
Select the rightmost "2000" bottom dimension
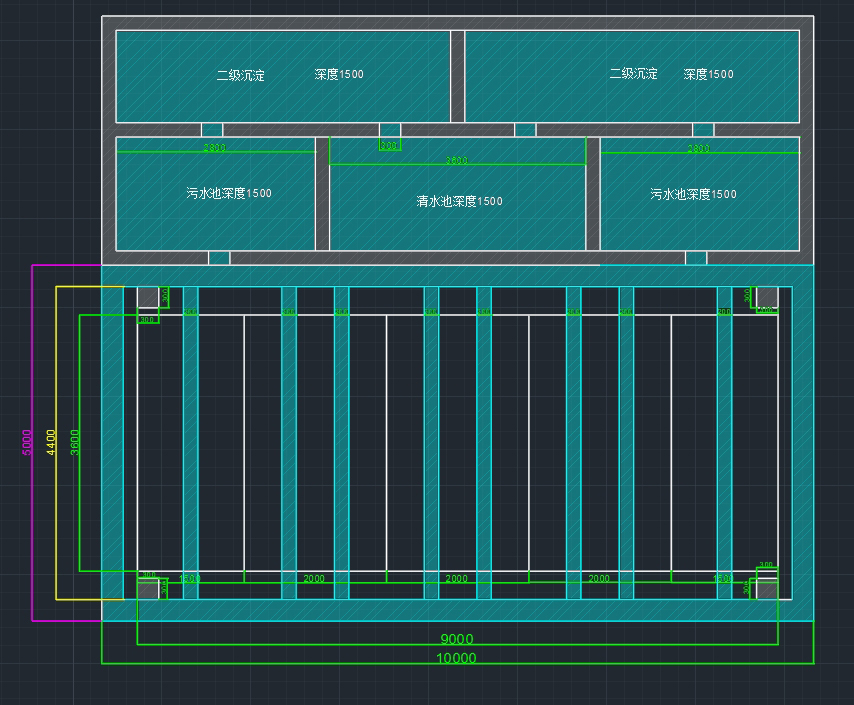[x=599, y=578]
